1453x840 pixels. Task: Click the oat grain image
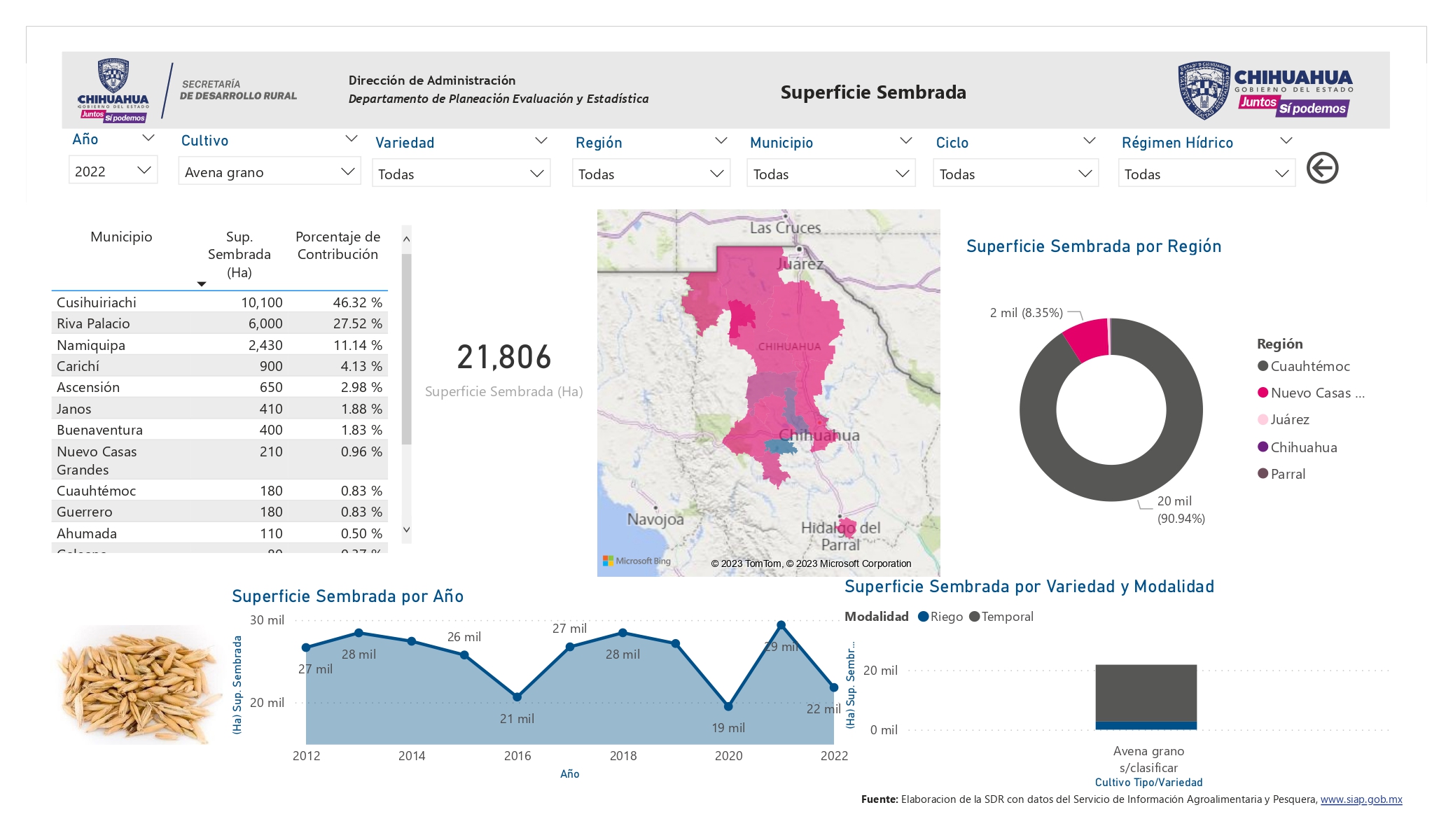coord(140,686)
